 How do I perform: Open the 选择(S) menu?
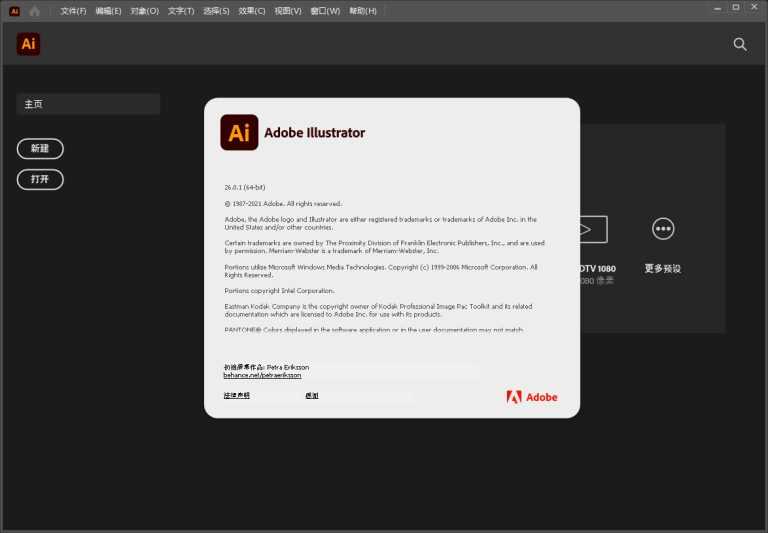216,11
